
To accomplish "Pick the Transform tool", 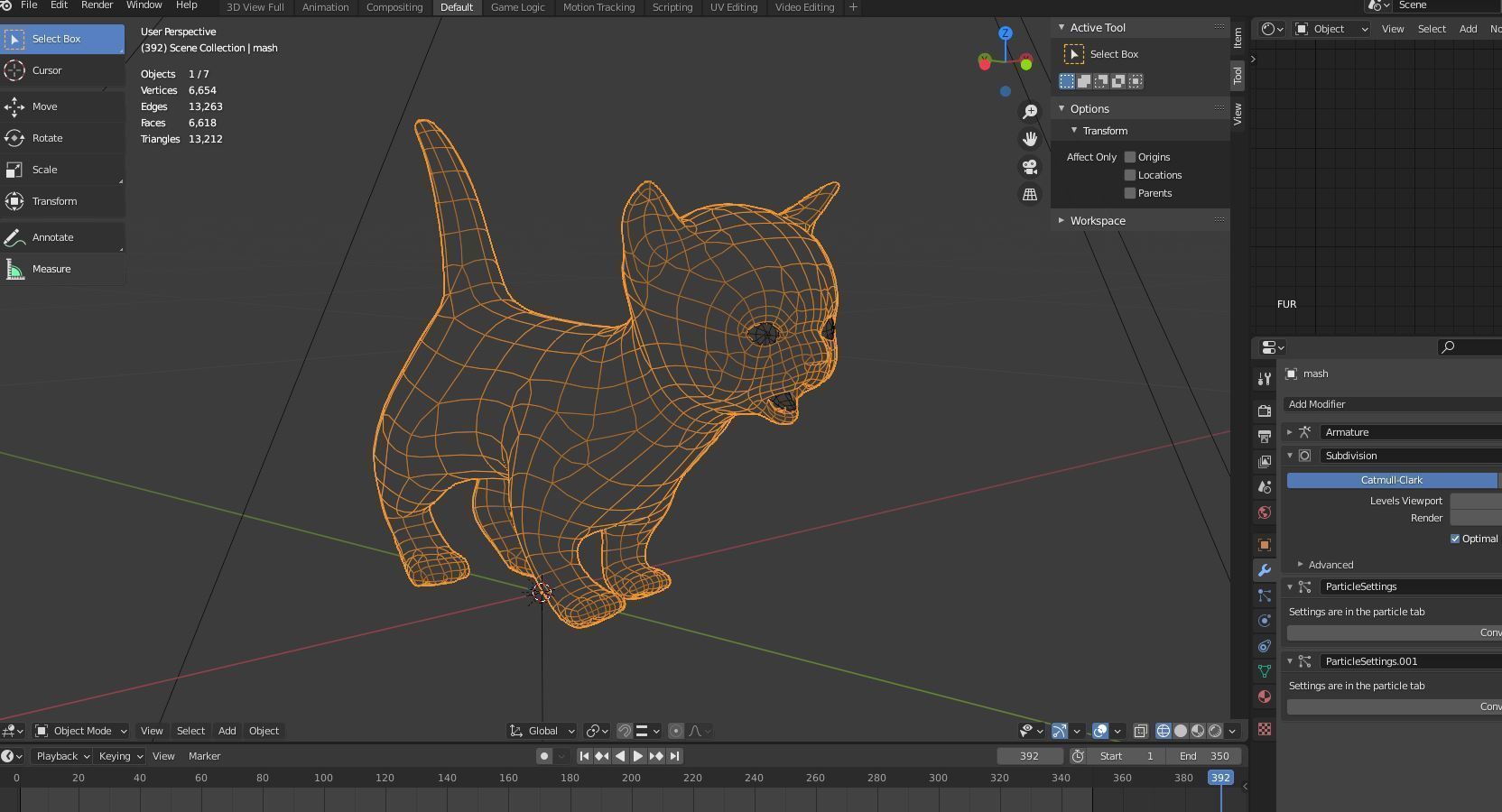I will click(x=61, y=201).
